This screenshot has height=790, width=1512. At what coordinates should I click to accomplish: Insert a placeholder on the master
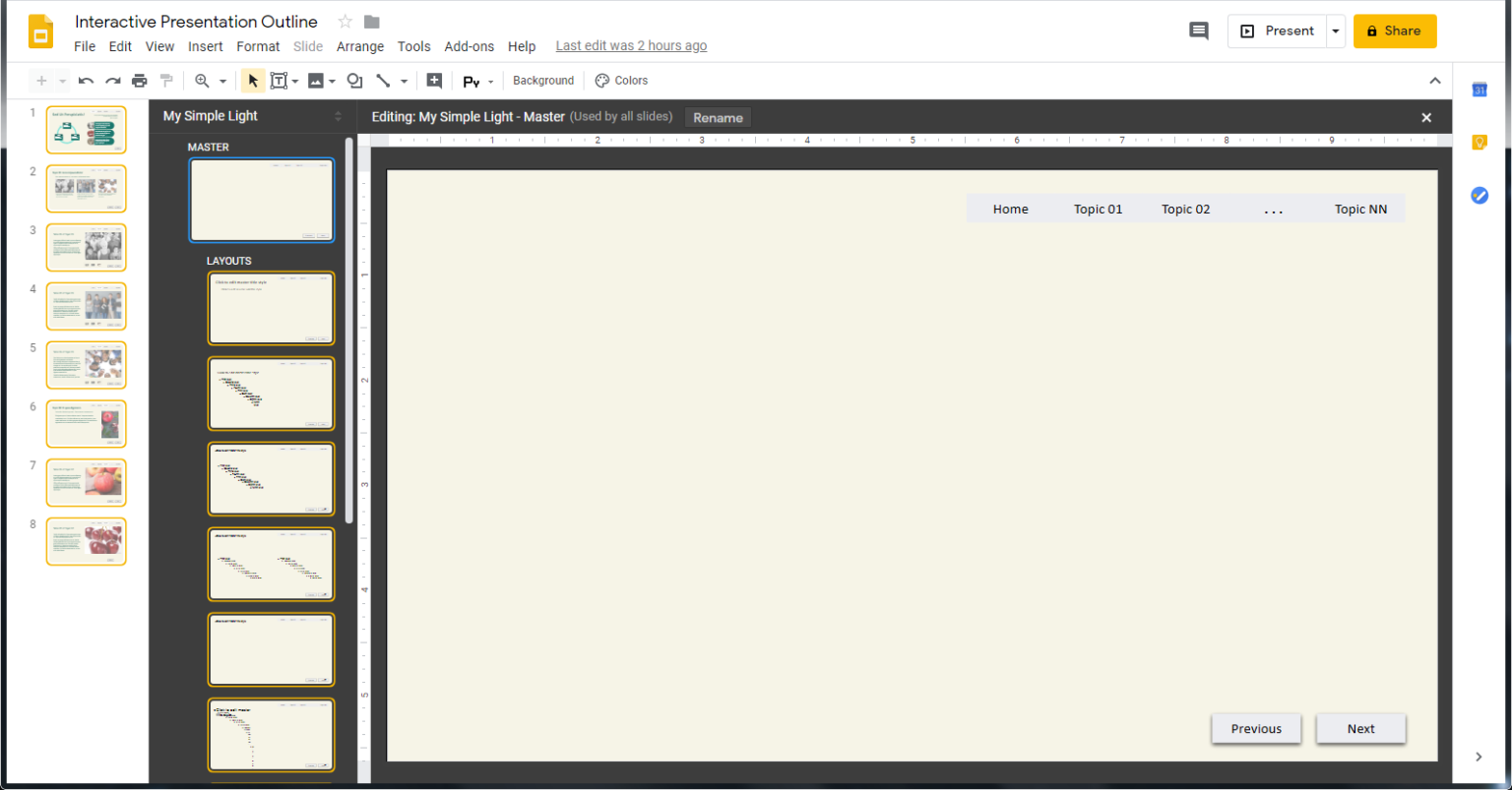point(434,80)
